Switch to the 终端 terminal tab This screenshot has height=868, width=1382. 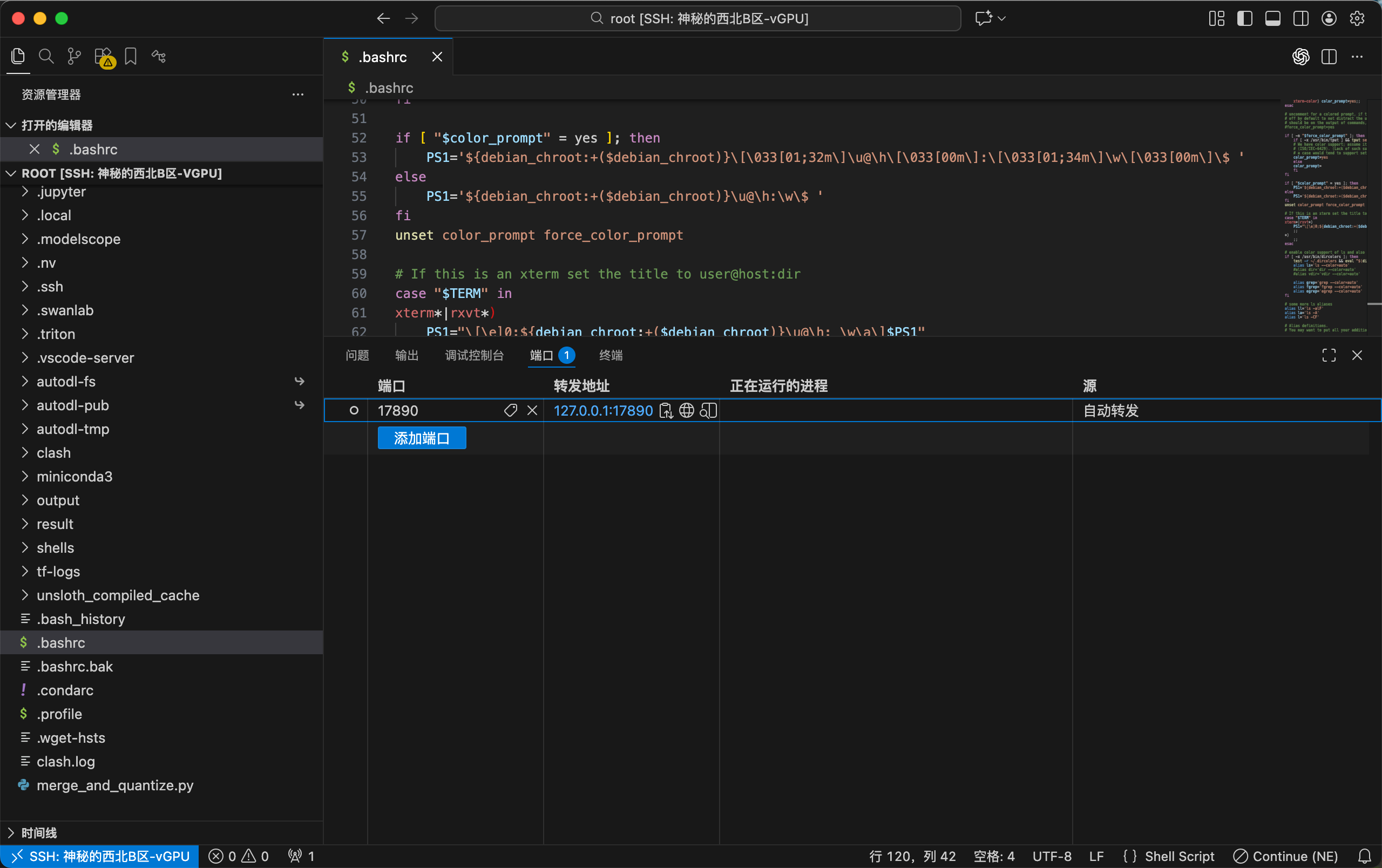(611, 356)
